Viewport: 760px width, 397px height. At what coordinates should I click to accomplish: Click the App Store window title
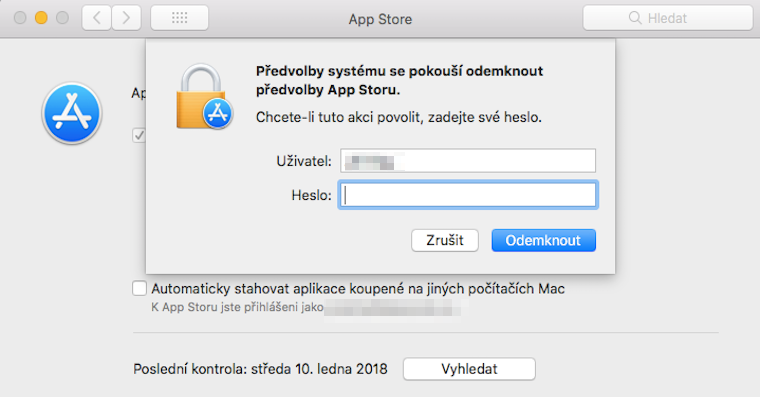point(380,19)
